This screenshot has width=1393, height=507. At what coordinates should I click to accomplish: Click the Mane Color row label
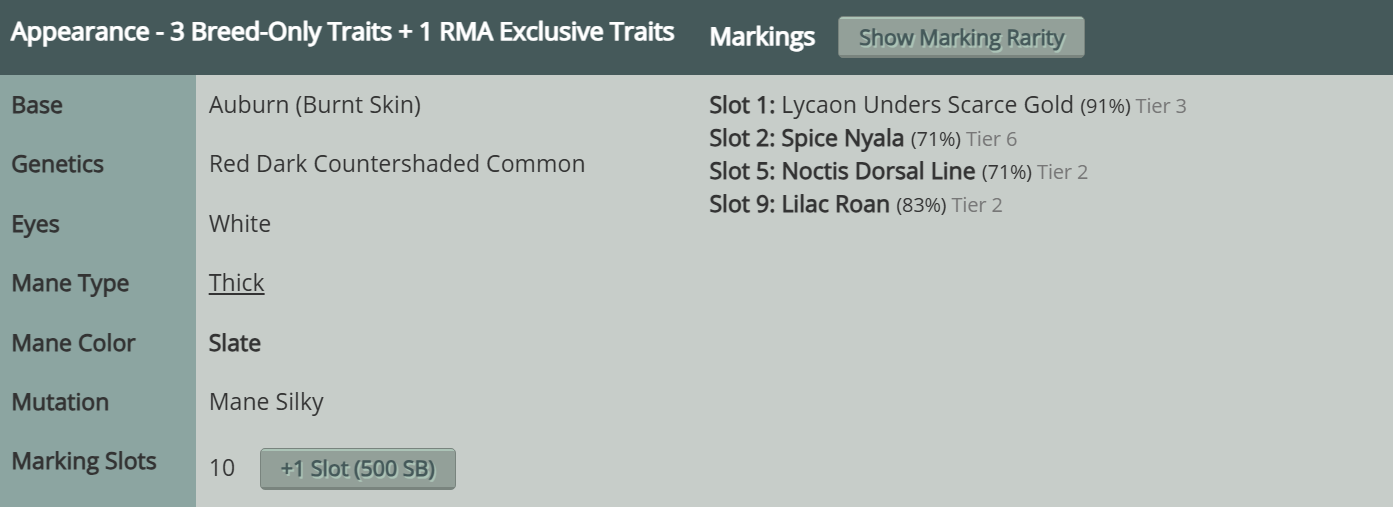pos(73,343)
